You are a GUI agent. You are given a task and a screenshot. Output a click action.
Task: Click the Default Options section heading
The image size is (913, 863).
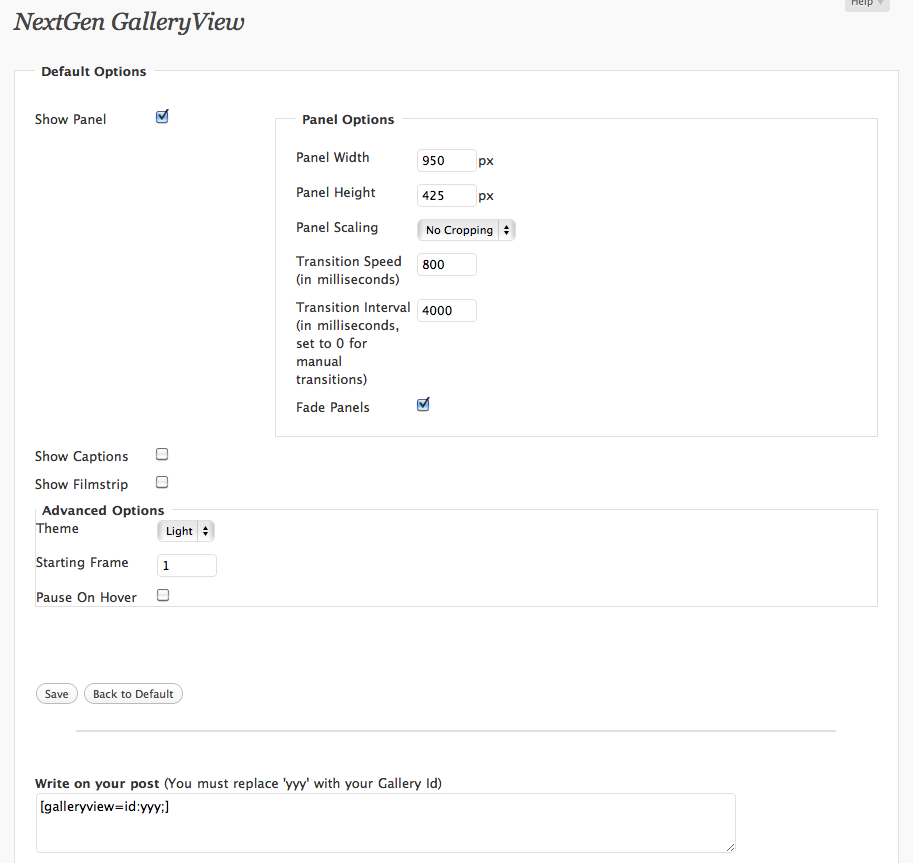94,72
